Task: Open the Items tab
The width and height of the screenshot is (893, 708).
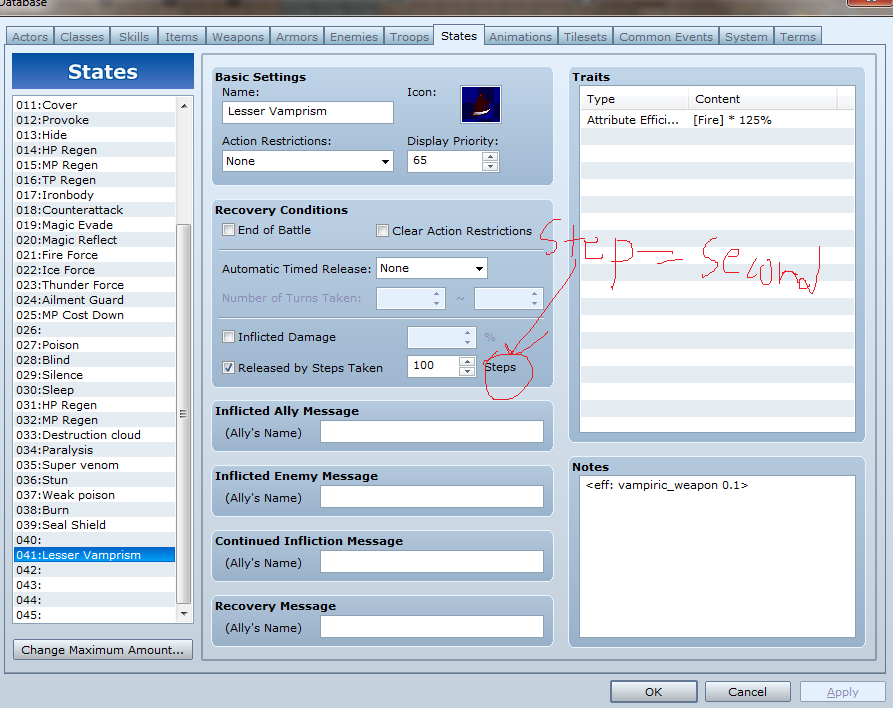Action: click(181, 36)
